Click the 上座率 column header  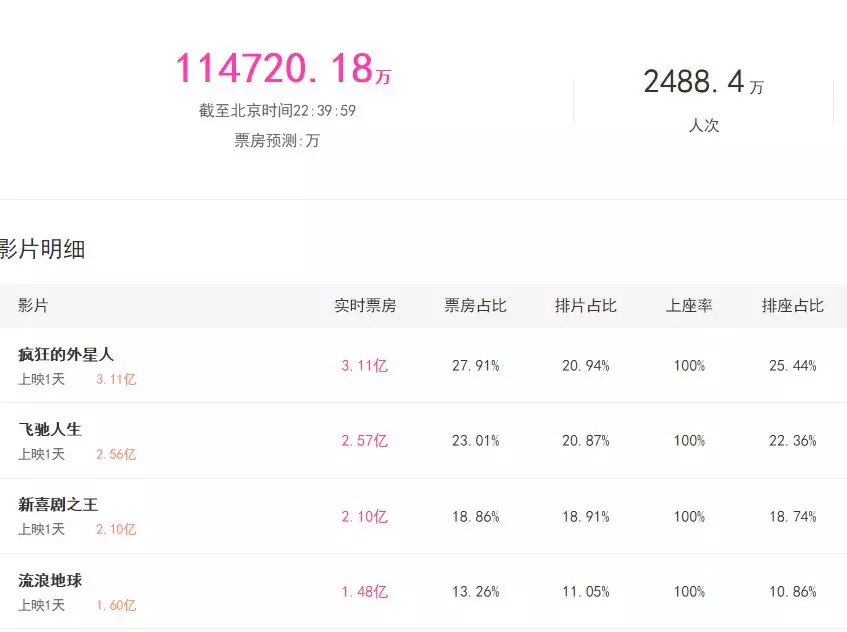tap(689, 306)
